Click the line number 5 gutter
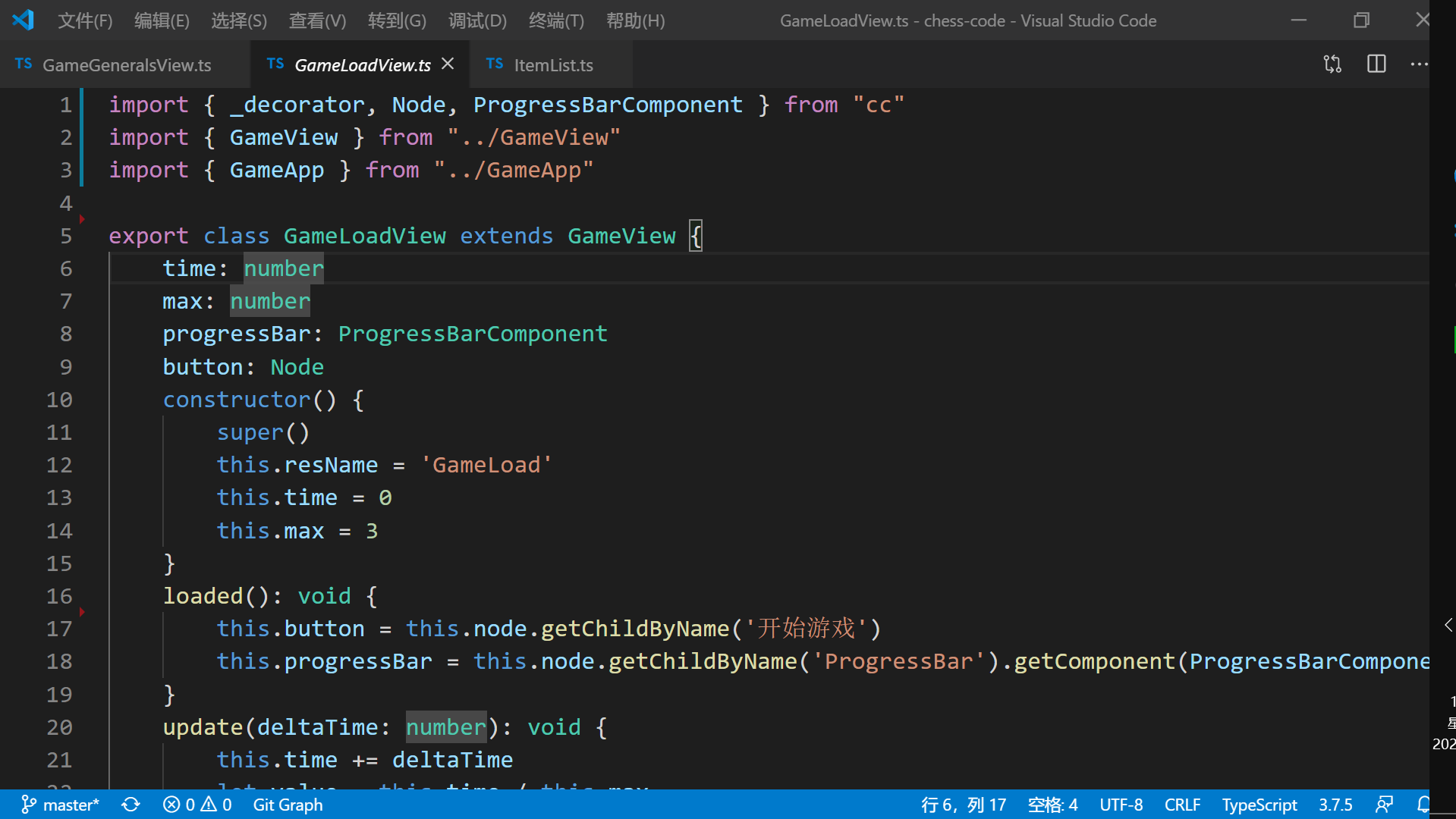Viewport: 1456px width, 819px height. 66,236
